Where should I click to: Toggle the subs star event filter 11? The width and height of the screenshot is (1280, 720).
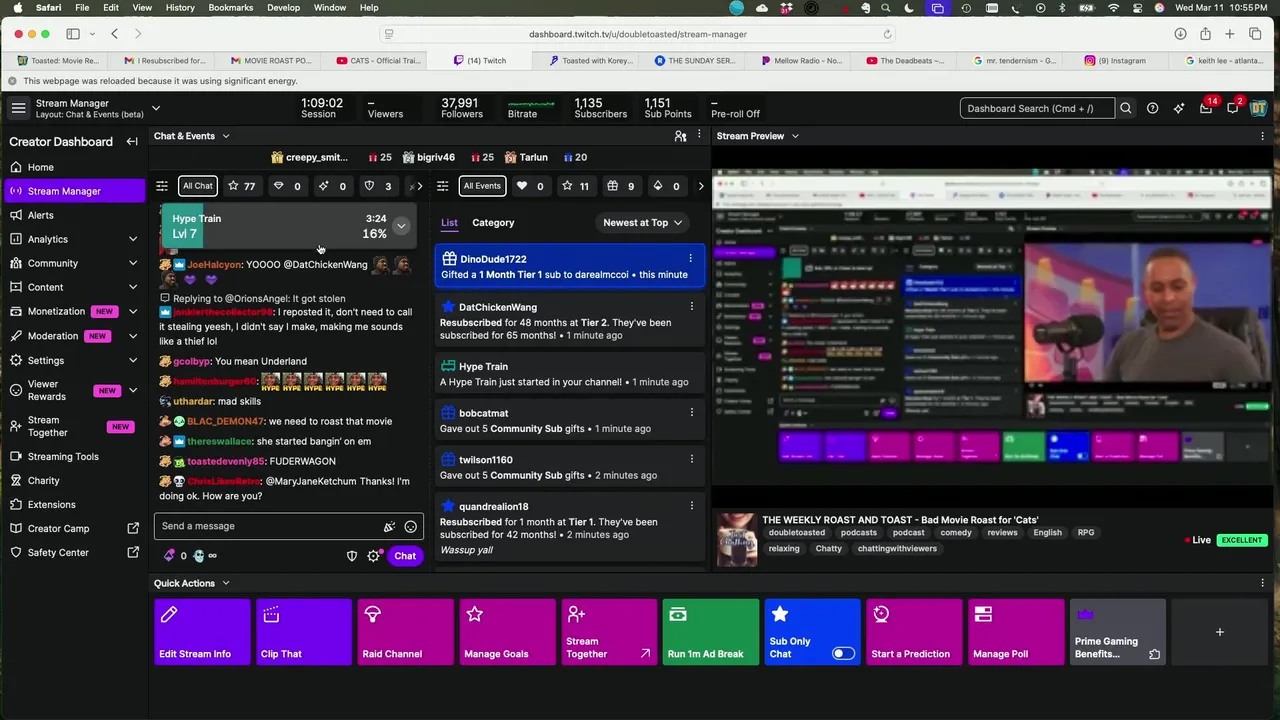(575, 186)
